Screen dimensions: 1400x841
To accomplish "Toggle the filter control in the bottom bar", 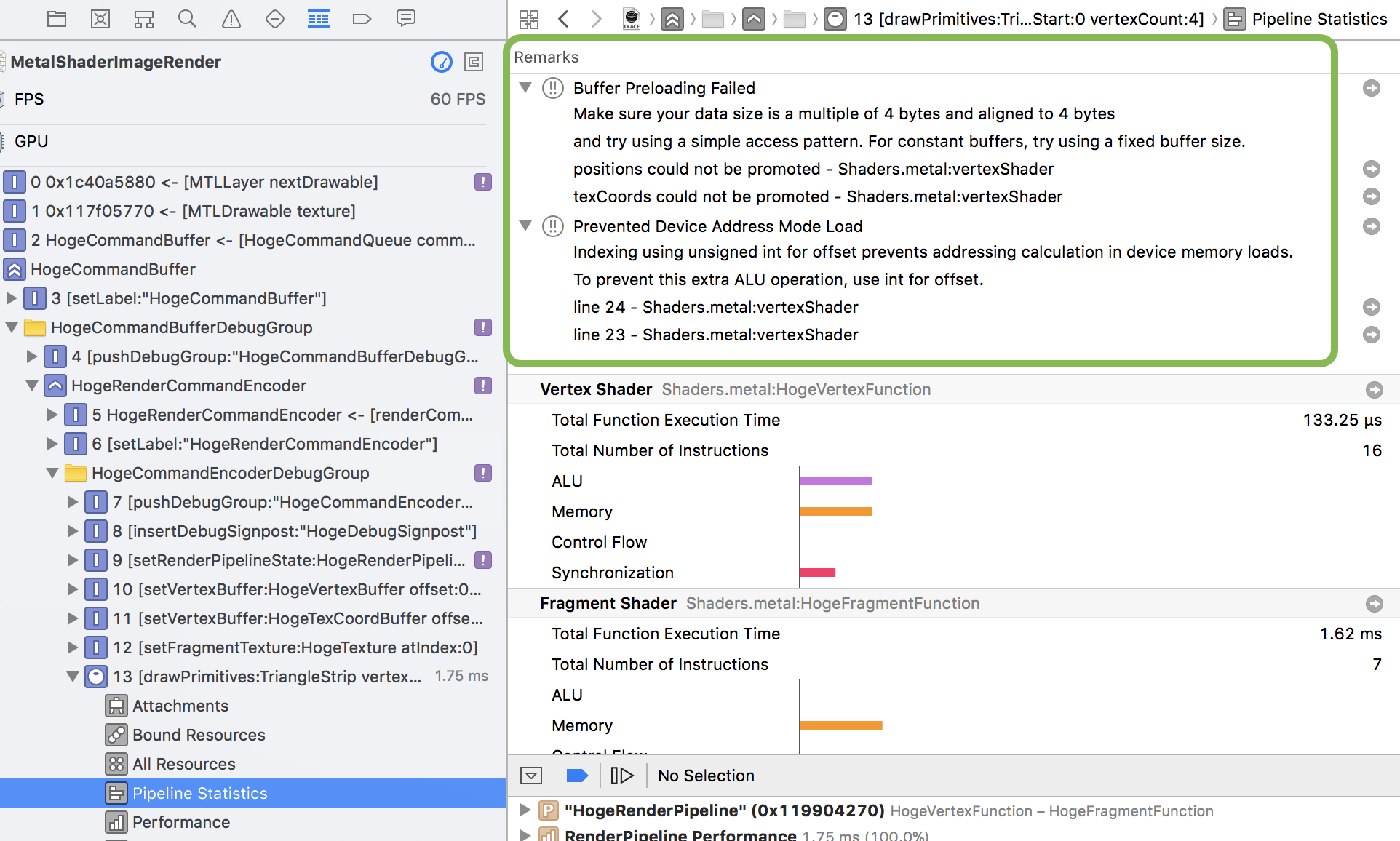I will [530, 776].
